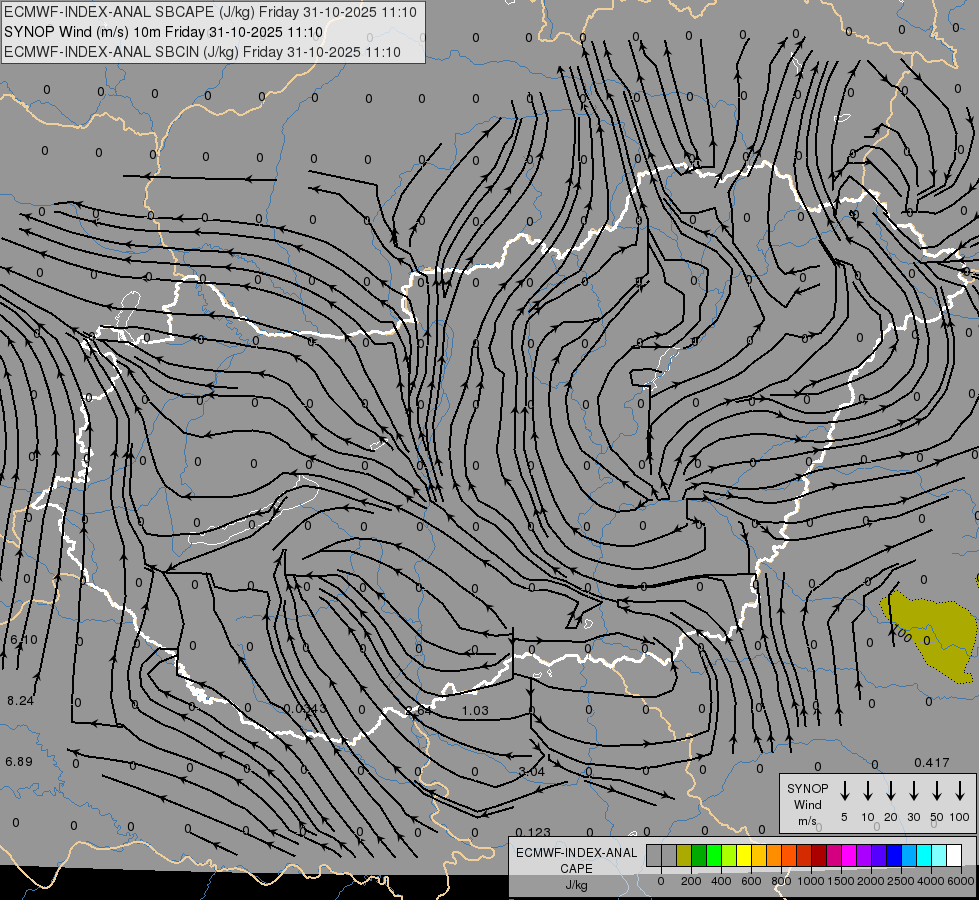
Task: Click the 600 tick label on CAPE scale
Action: pos(751,881)
